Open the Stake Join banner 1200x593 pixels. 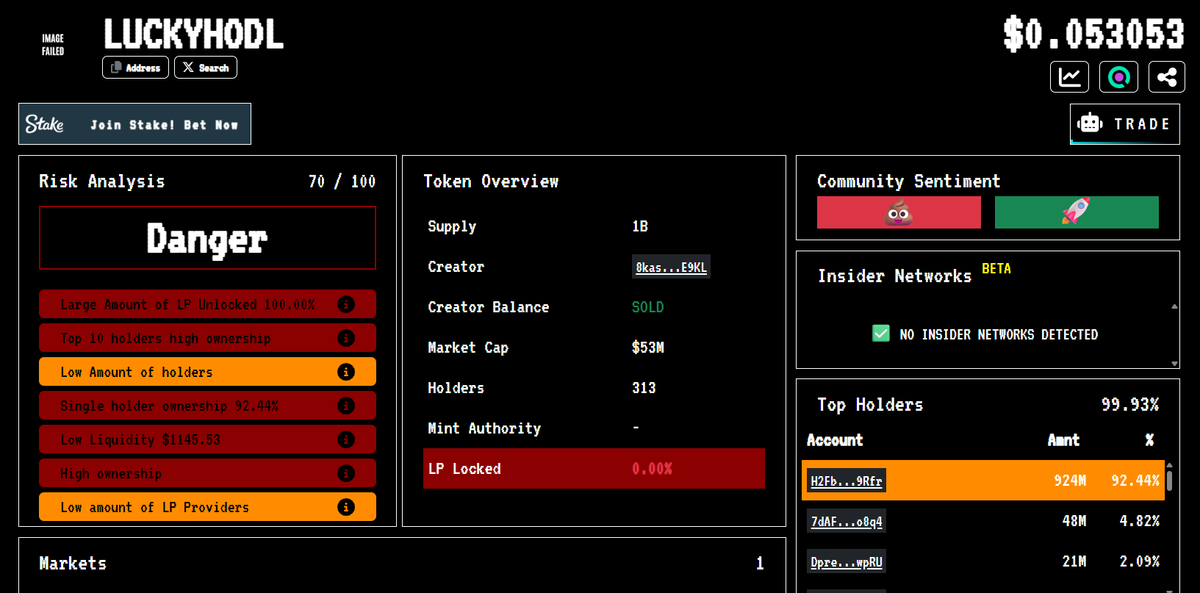[135, 124]
